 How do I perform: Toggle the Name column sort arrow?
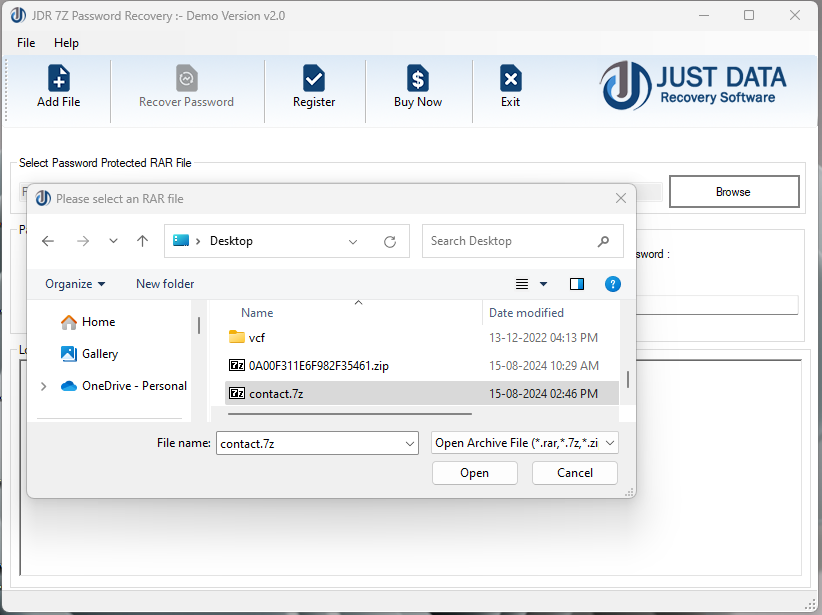click(x=358, y=301)
